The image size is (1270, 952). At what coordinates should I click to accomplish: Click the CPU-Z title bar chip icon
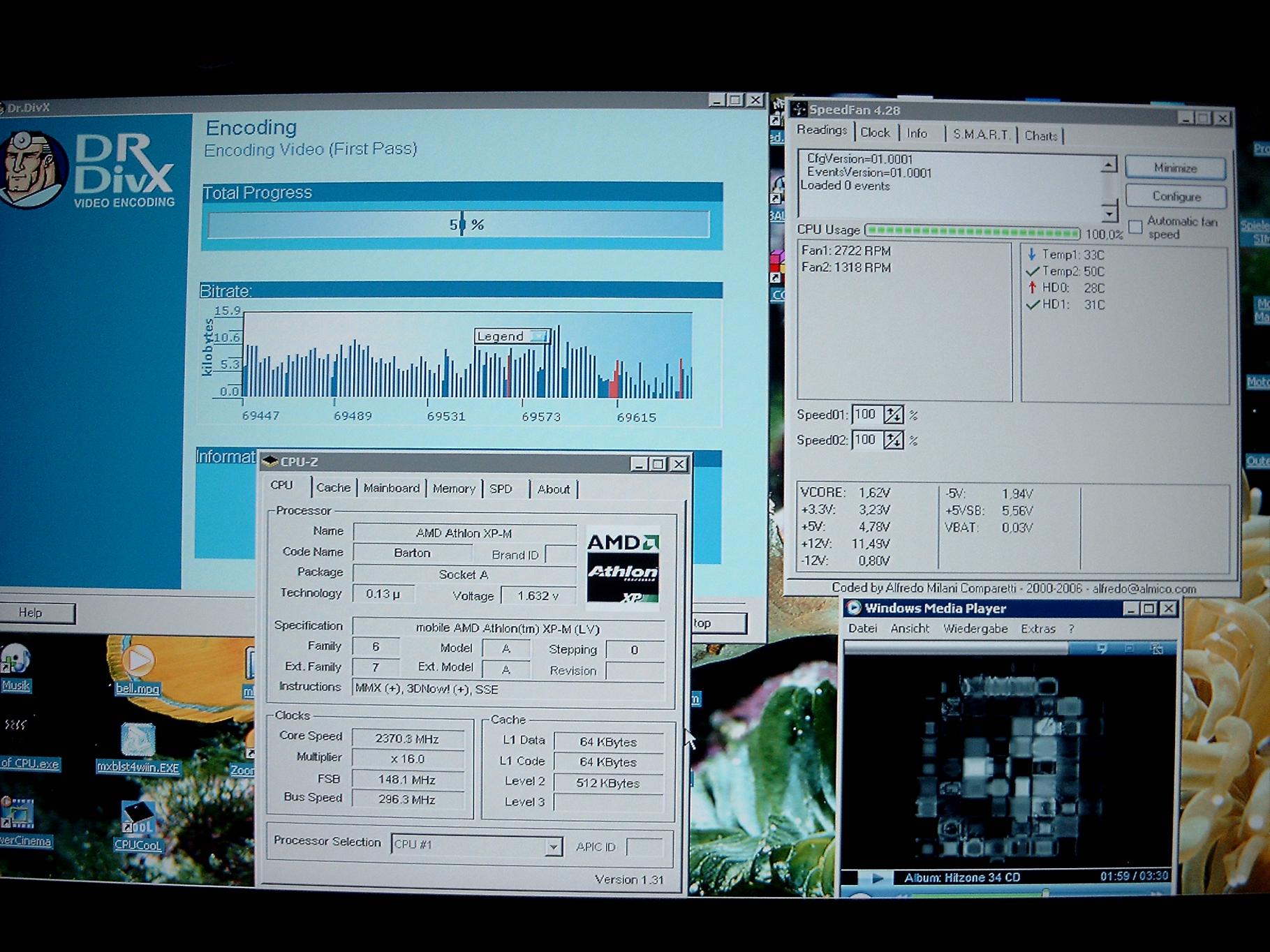tap(270, 461)
